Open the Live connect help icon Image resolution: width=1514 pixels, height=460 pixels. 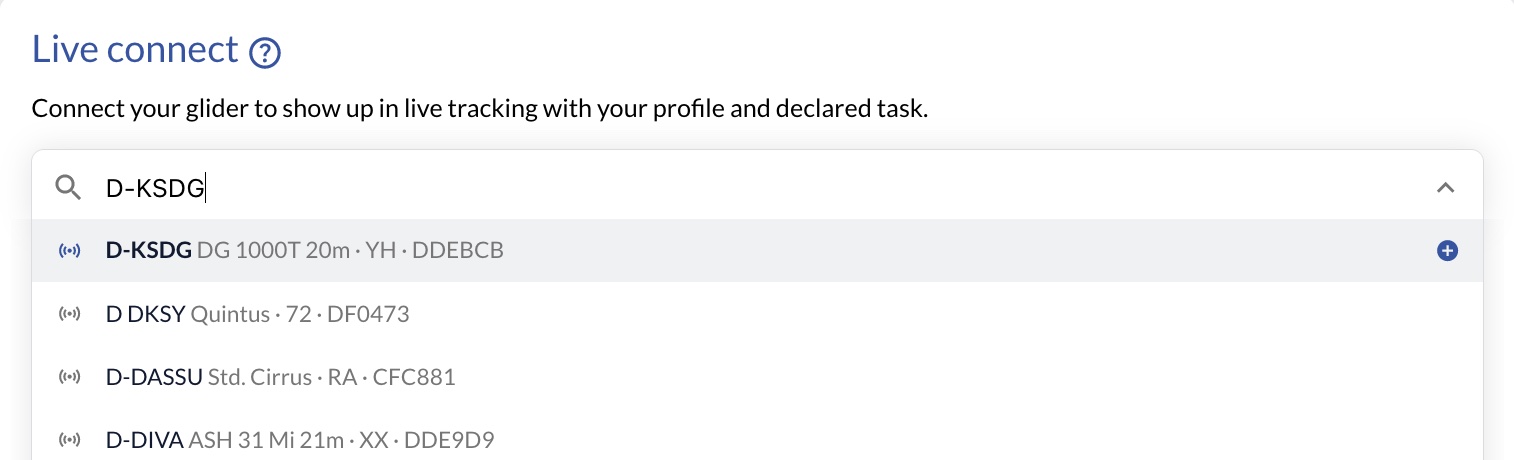click(264, 53)
